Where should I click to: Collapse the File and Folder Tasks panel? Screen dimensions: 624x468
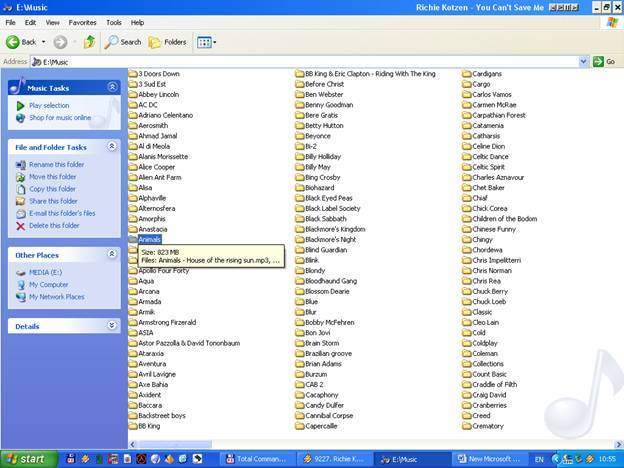pyautogui.click(x=111, y=147)
